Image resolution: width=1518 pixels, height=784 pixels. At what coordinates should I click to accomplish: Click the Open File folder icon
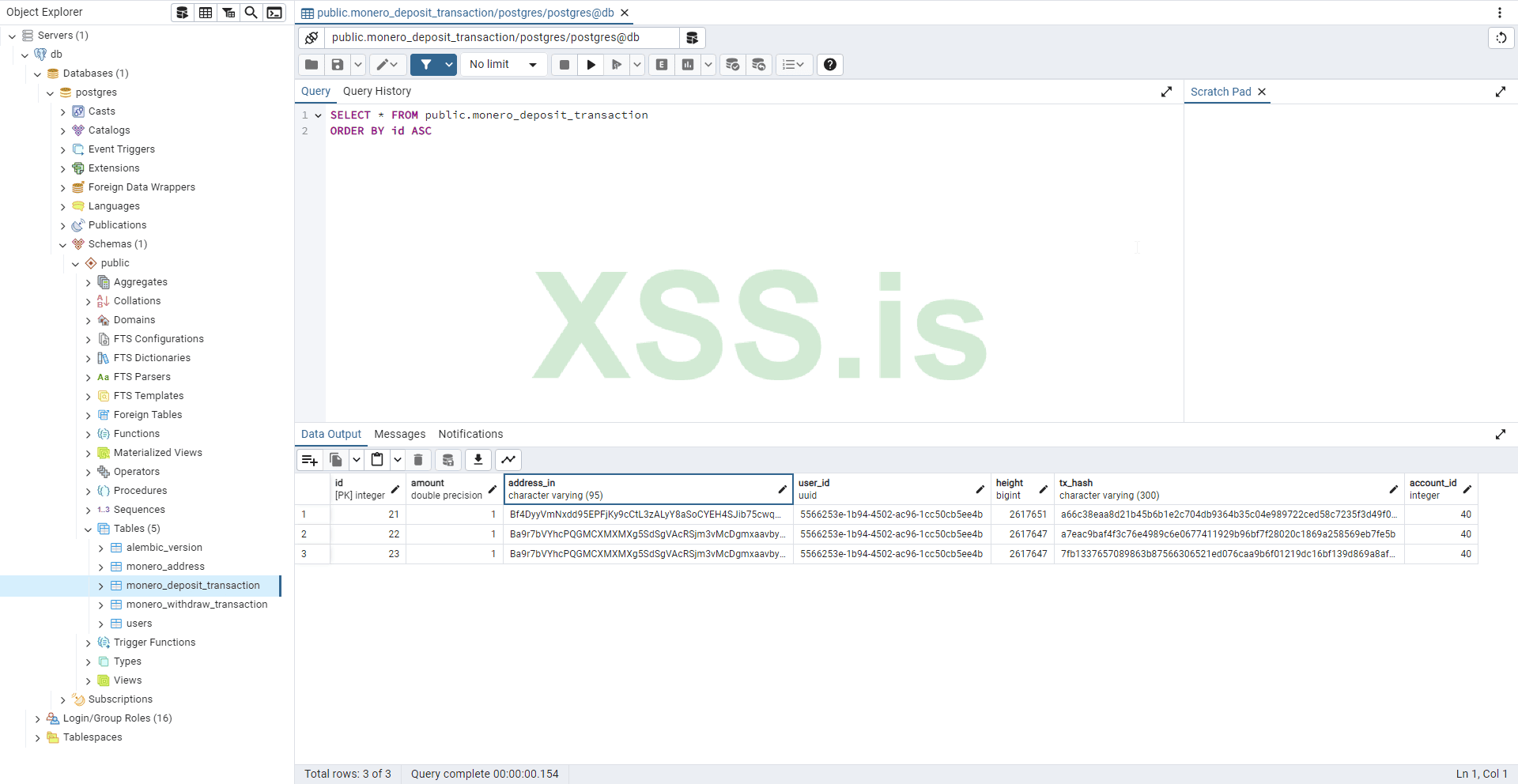(312, 65)
